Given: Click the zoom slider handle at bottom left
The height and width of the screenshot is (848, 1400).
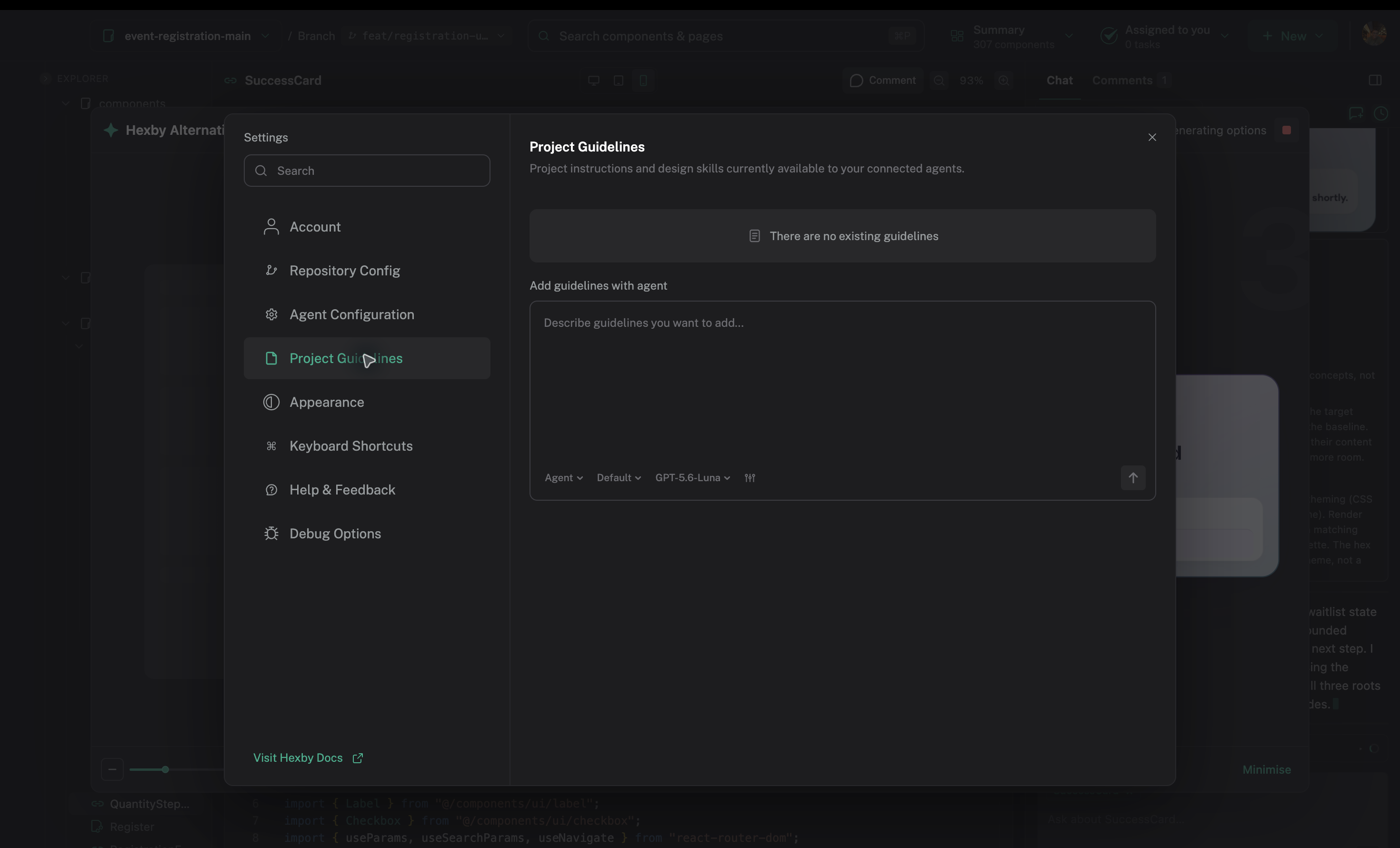Looking at the screenshot, I should pyautogui.click(x=165, y=769).
